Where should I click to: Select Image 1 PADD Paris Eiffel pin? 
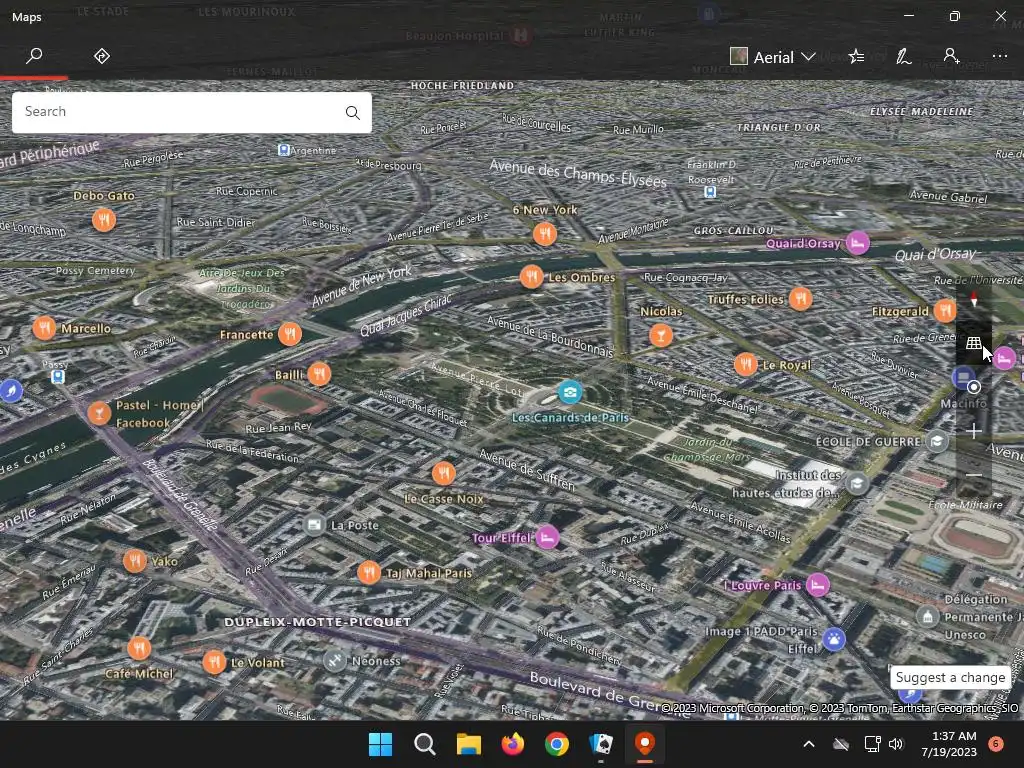834,639
